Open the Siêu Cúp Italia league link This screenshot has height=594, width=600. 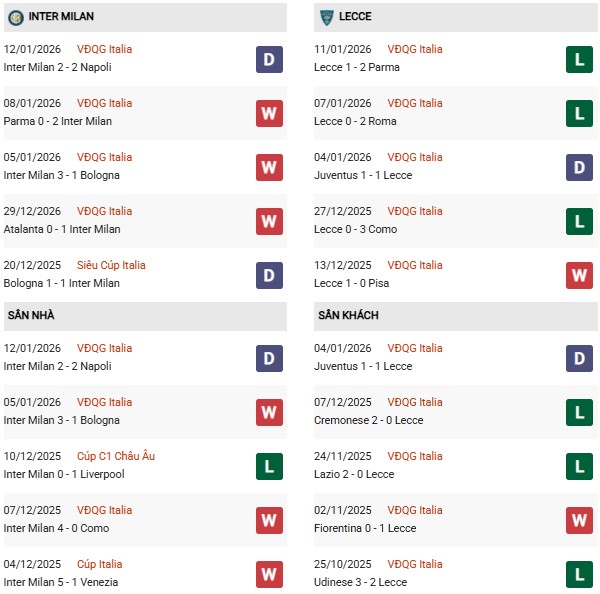(x=114, y=265)
